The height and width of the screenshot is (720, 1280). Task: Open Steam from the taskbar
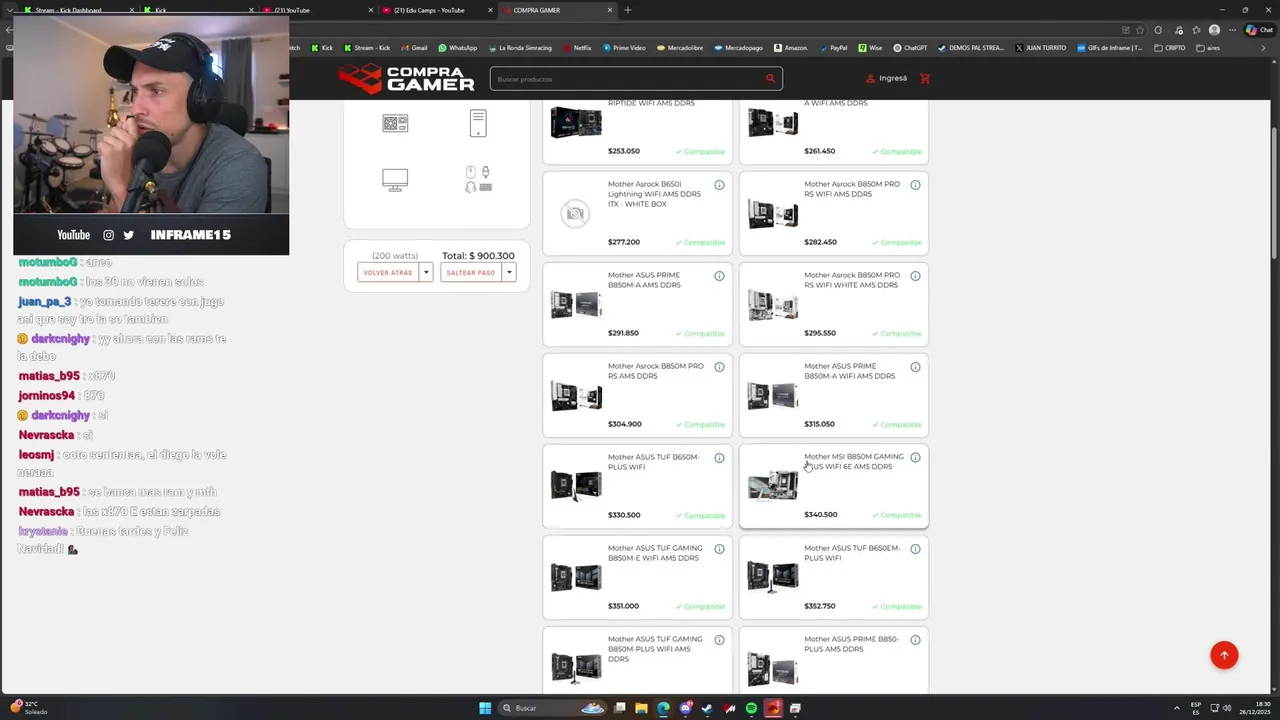[x=707, y=708]
